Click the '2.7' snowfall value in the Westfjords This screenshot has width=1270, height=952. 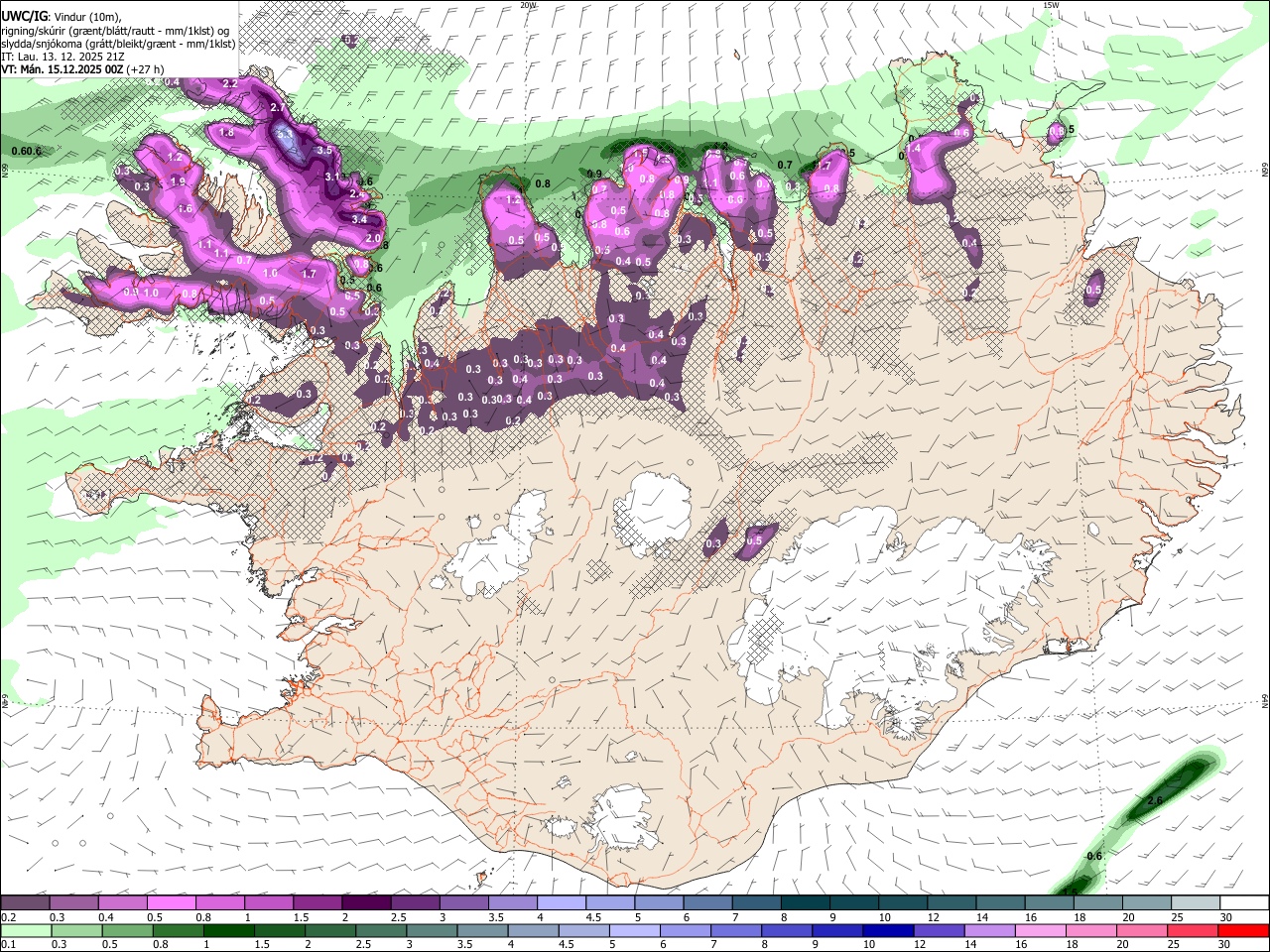pyautogui.click(x=277, y=107)
